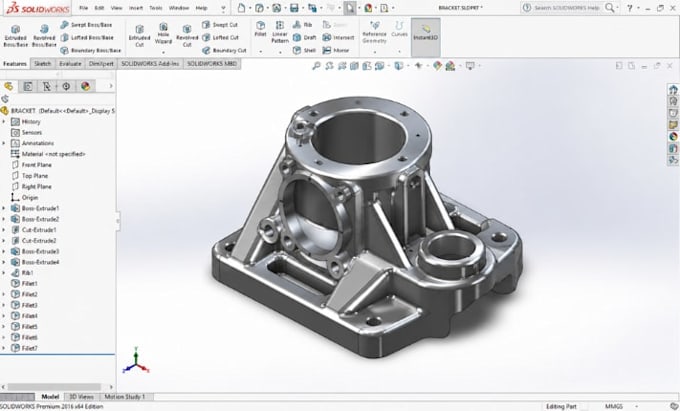
Task: Open the Window menu
Action: pos(179,8)
